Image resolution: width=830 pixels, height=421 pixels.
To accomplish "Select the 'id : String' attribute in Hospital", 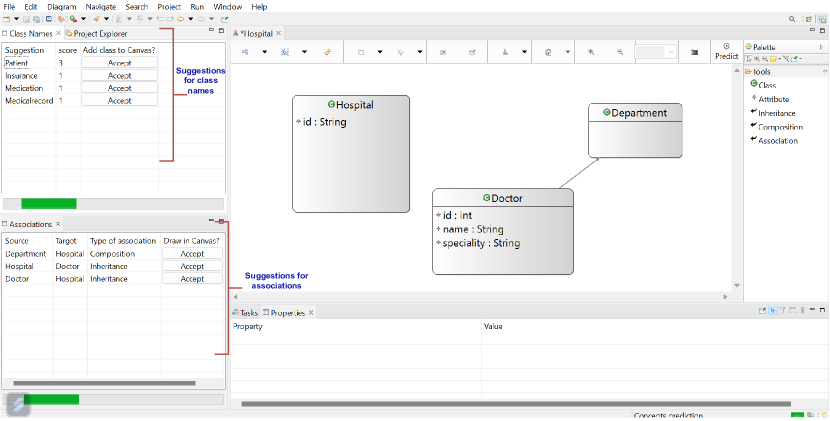I will 321,122.
